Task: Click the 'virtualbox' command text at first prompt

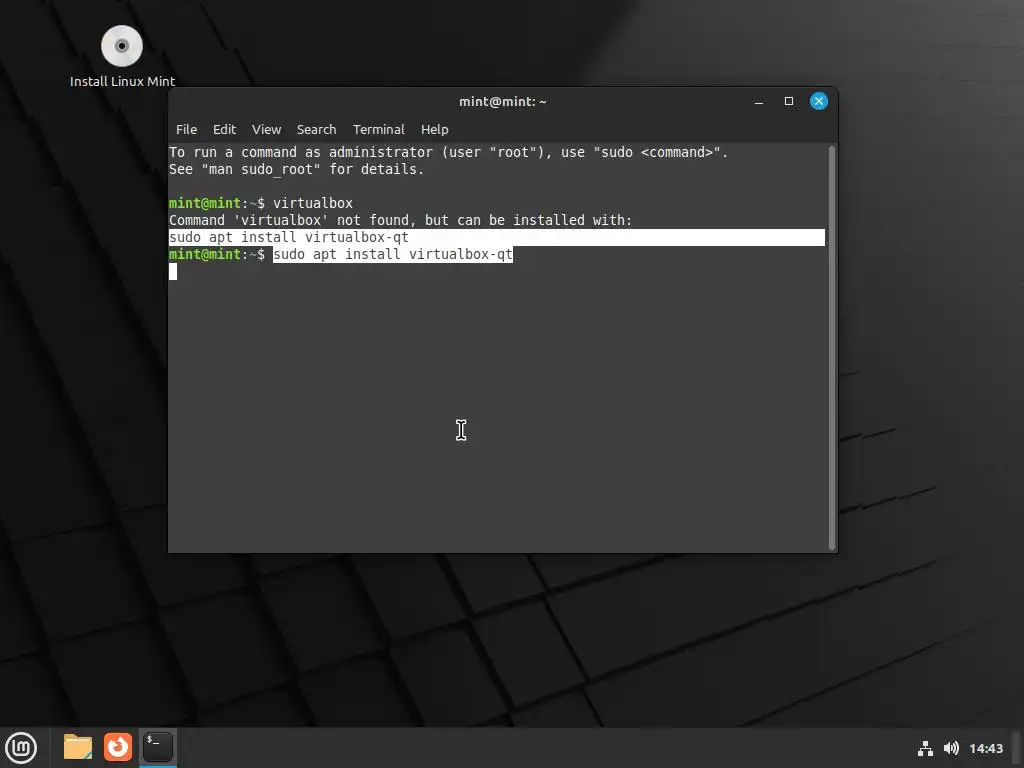Action: (x=313, y=203)
